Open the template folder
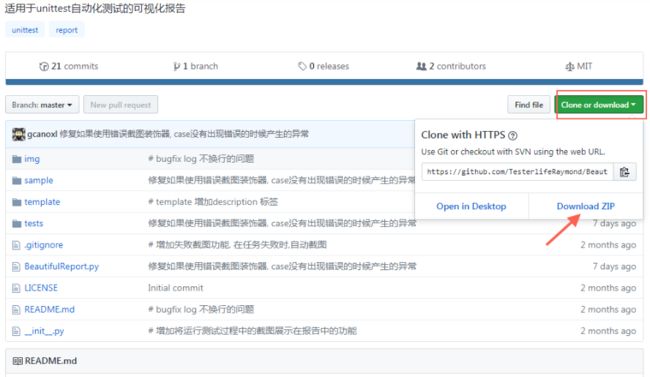The image size is (650, 377). 42,202
